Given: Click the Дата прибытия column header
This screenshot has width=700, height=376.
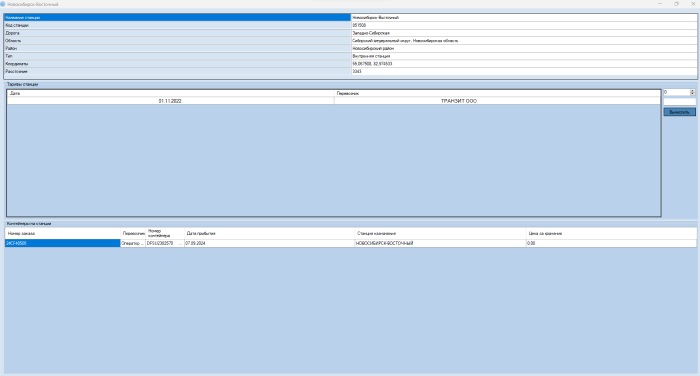Looking at the screenshot, I should (x=270, y=234).
